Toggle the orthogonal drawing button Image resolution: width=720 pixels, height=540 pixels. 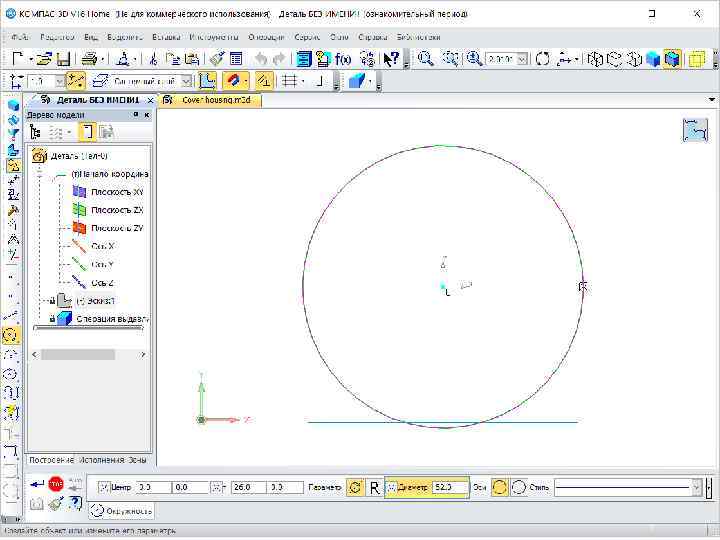tap(320, 81)
